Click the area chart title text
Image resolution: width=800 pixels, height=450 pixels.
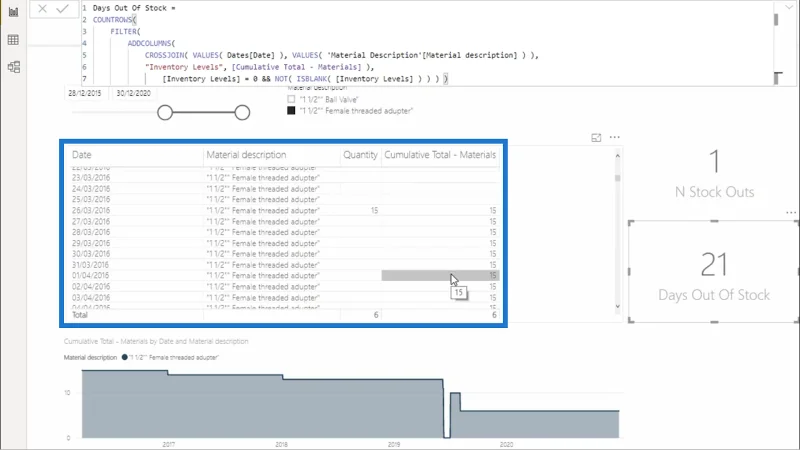[x=156, y=341]
